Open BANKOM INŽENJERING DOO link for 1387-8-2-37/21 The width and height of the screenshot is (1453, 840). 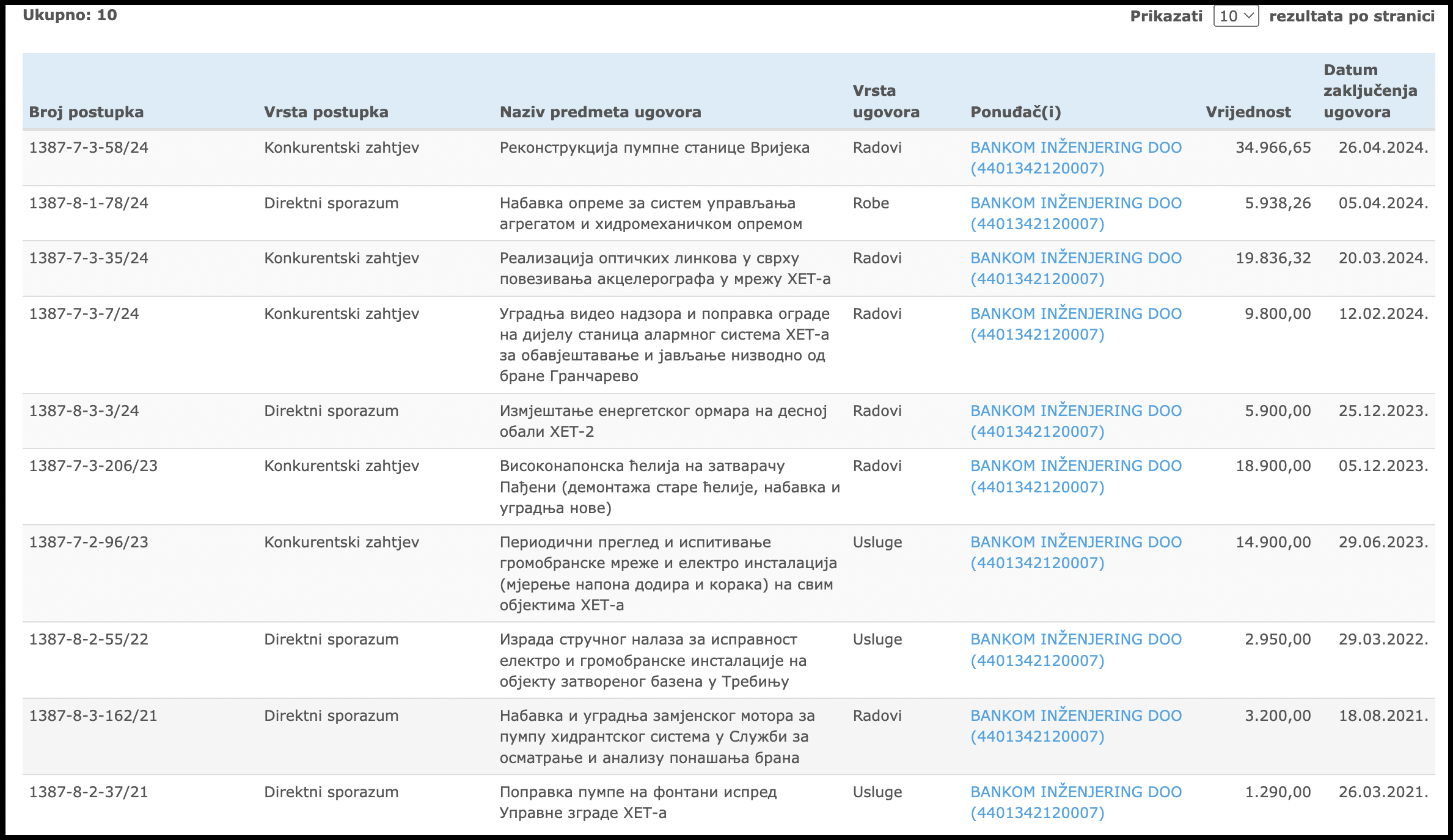point(1076,803)
